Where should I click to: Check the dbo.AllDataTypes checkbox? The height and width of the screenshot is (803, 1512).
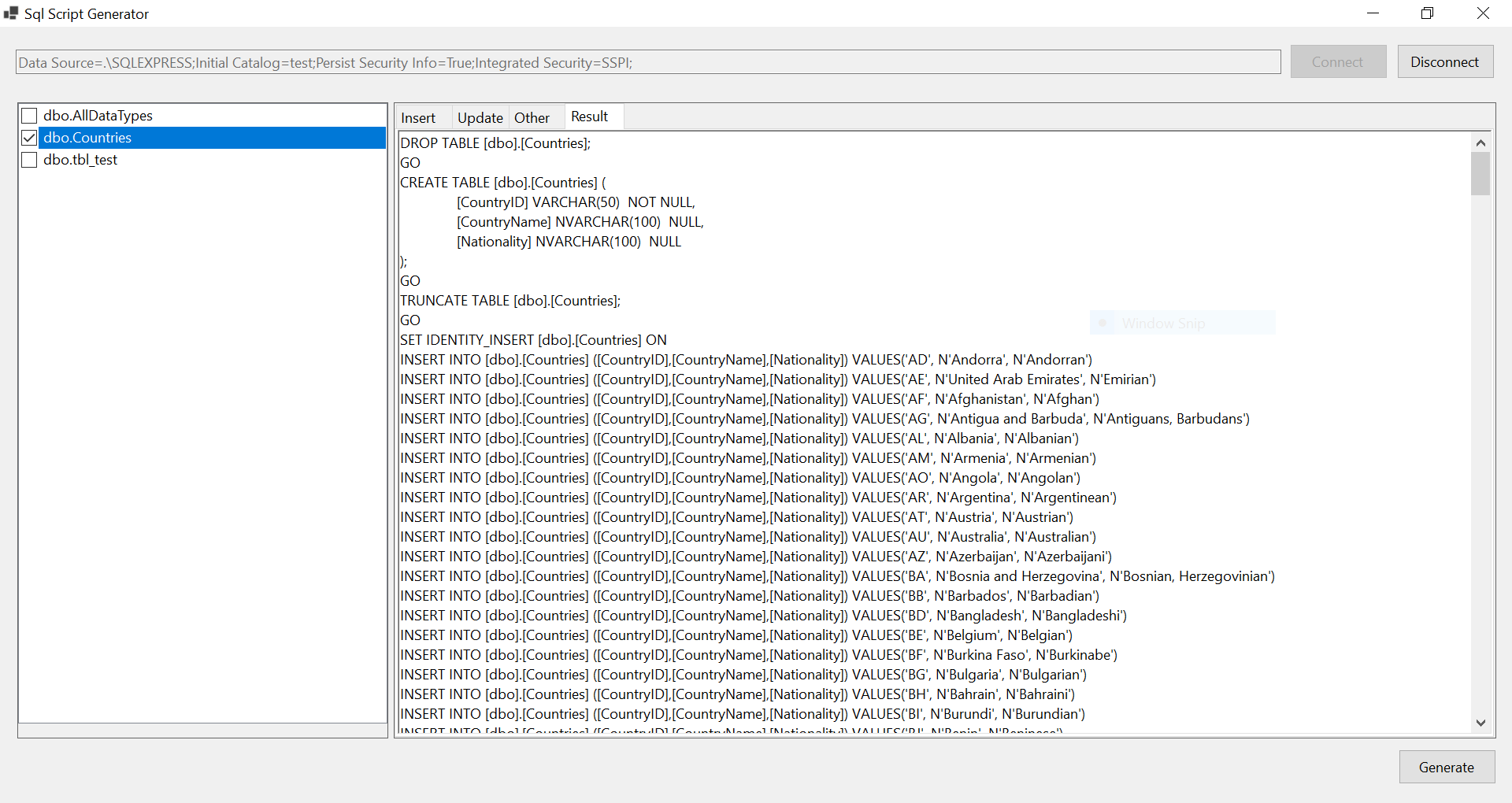(x=29, y=115)
